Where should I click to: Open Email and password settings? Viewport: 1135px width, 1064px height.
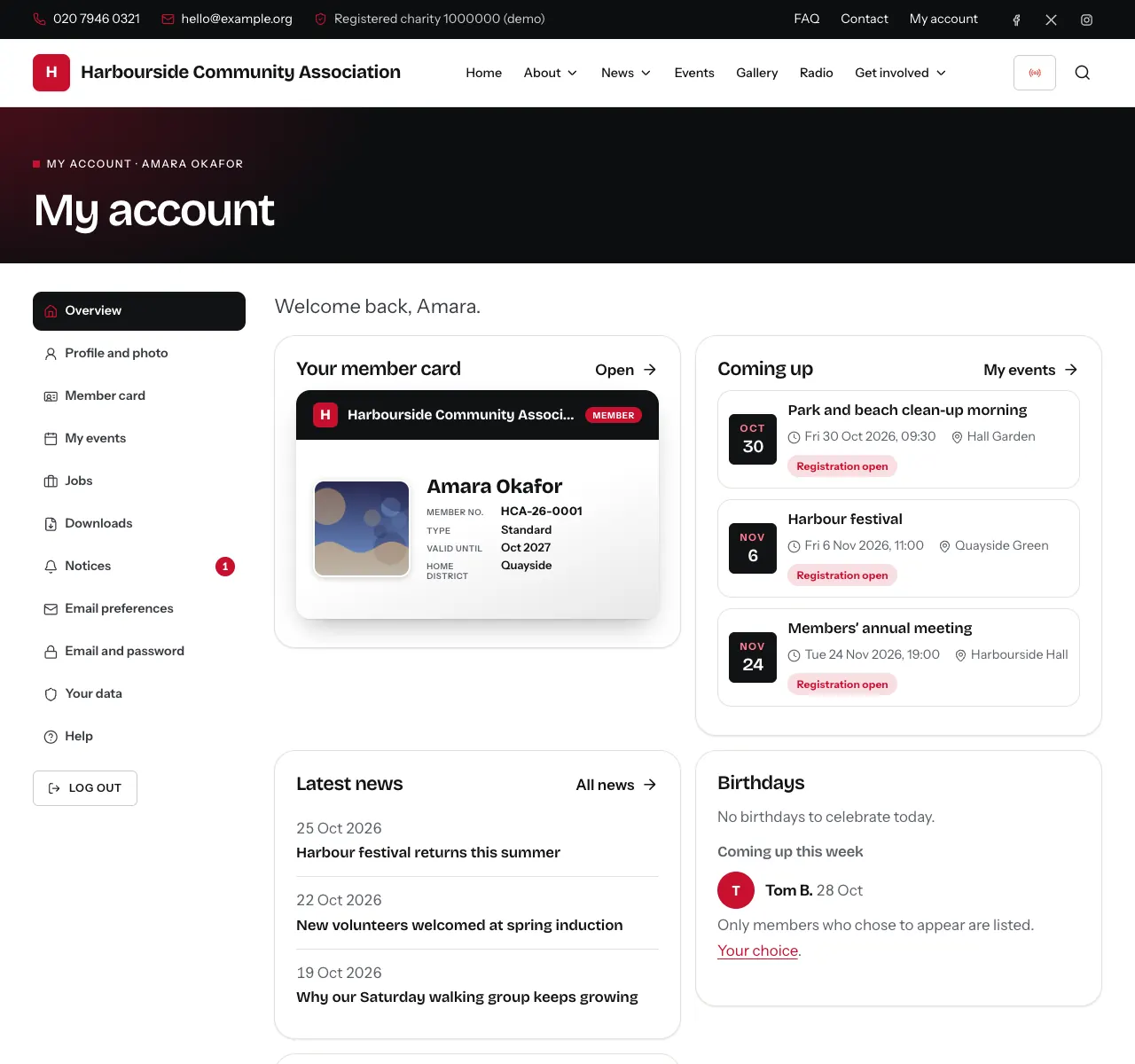[x=139, y=652]
